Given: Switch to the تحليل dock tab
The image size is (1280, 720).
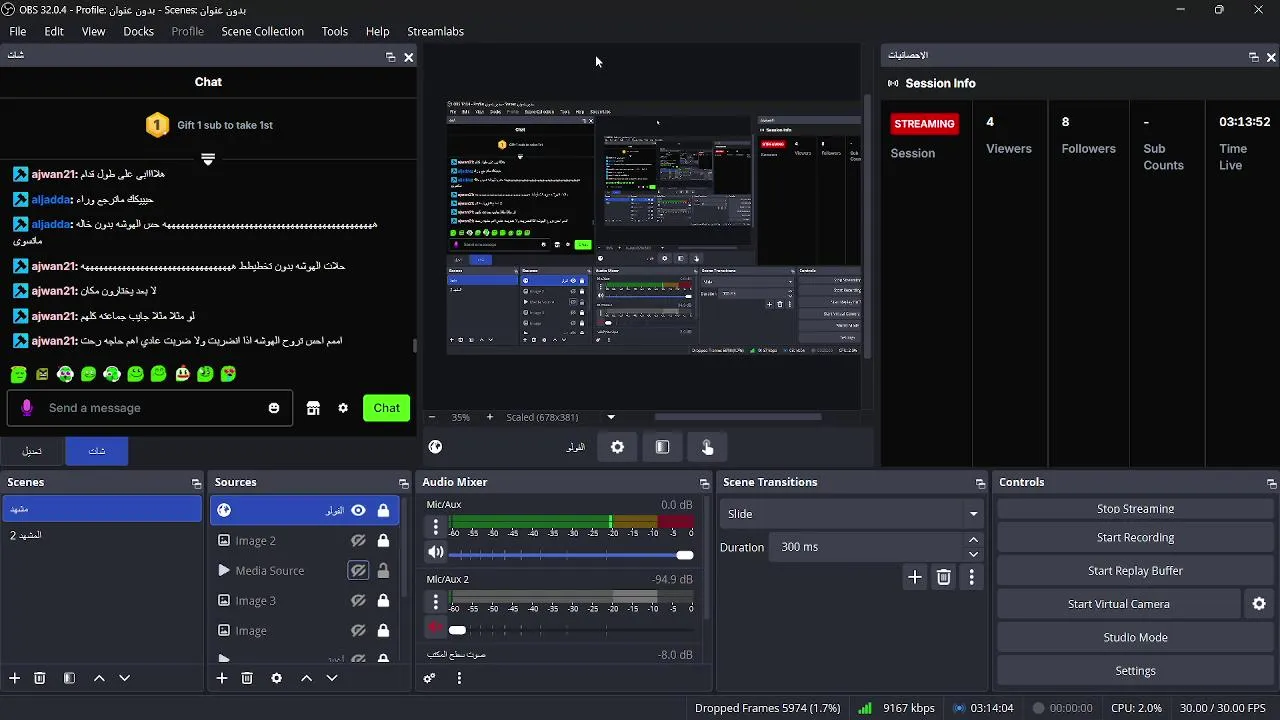Looking at the screenshot, I should pos(32,451).
